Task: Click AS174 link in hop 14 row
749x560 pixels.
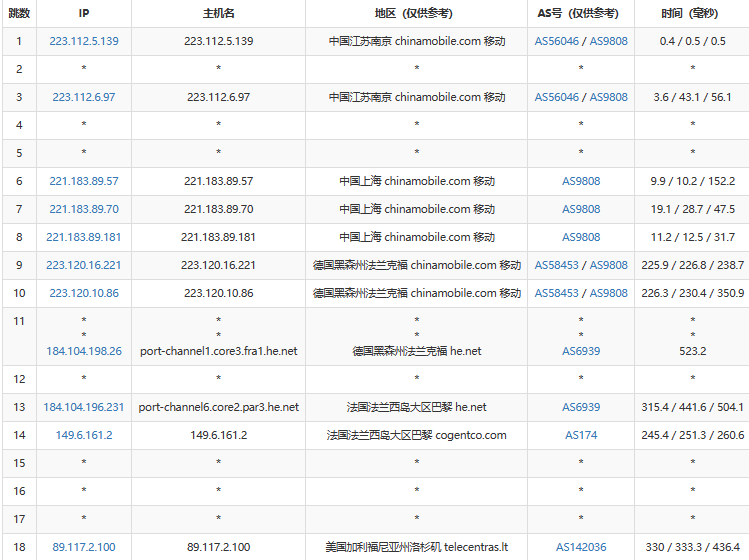Action: coord(581,435)
